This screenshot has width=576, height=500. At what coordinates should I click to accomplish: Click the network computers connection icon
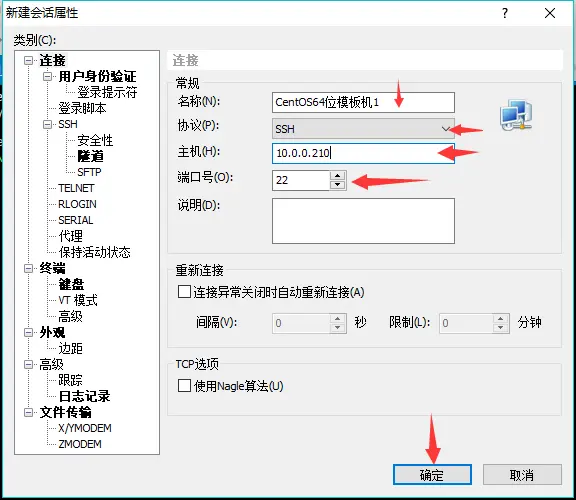(x=516, y=115)
